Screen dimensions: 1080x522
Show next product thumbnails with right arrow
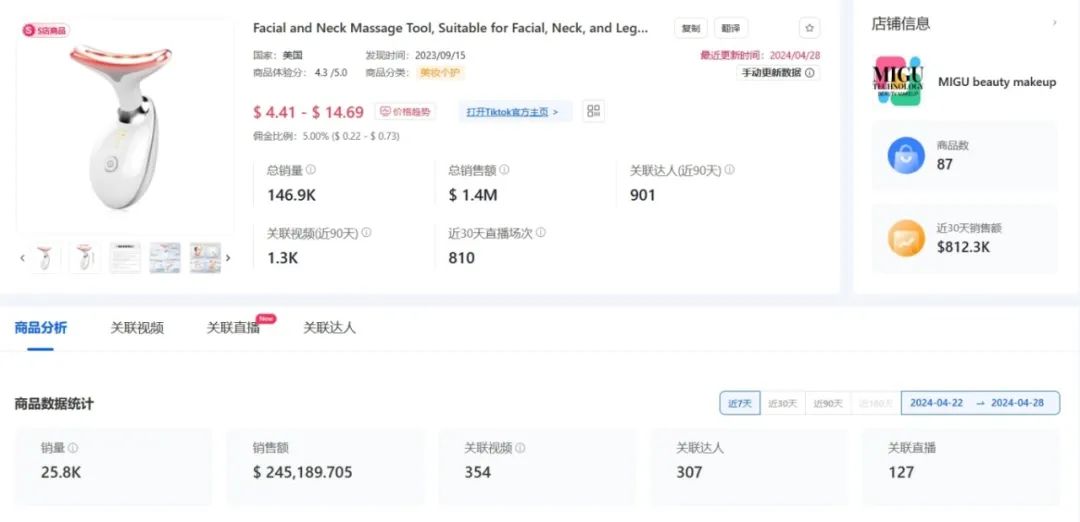tap(228, 258)
